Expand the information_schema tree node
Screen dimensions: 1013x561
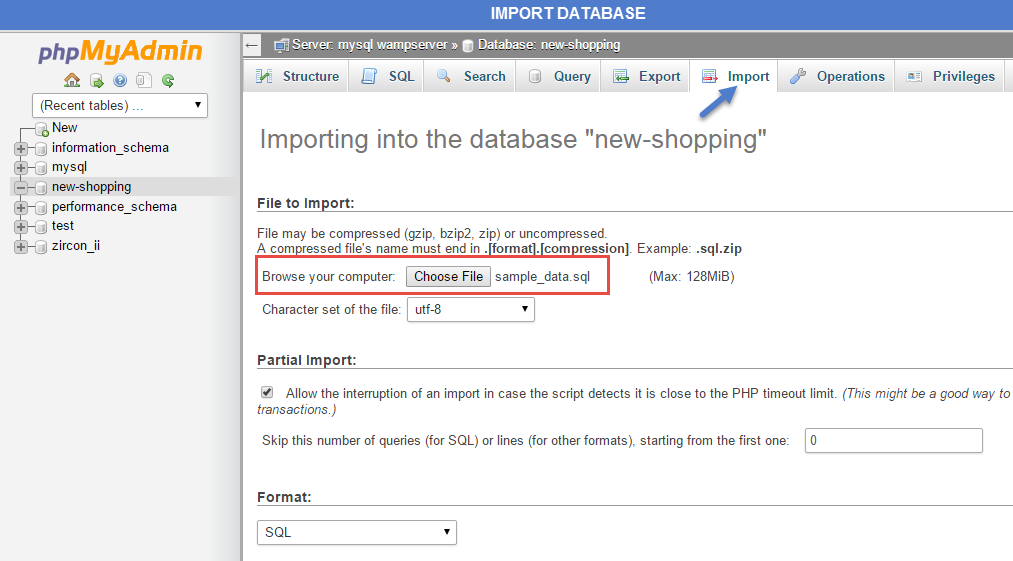coord(21,149)
